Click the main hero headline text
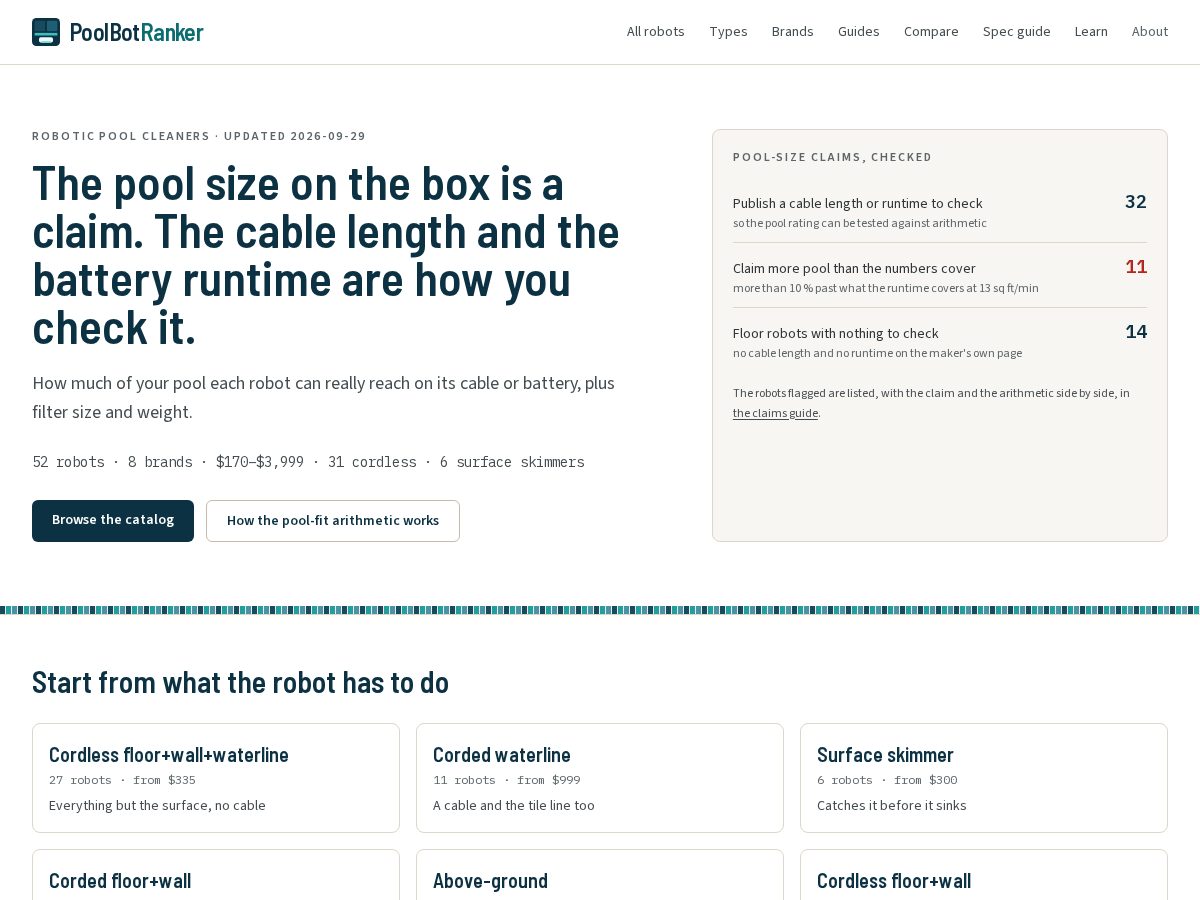The image size is (1200, 900). pyautogui.click(x=326, y=256)
